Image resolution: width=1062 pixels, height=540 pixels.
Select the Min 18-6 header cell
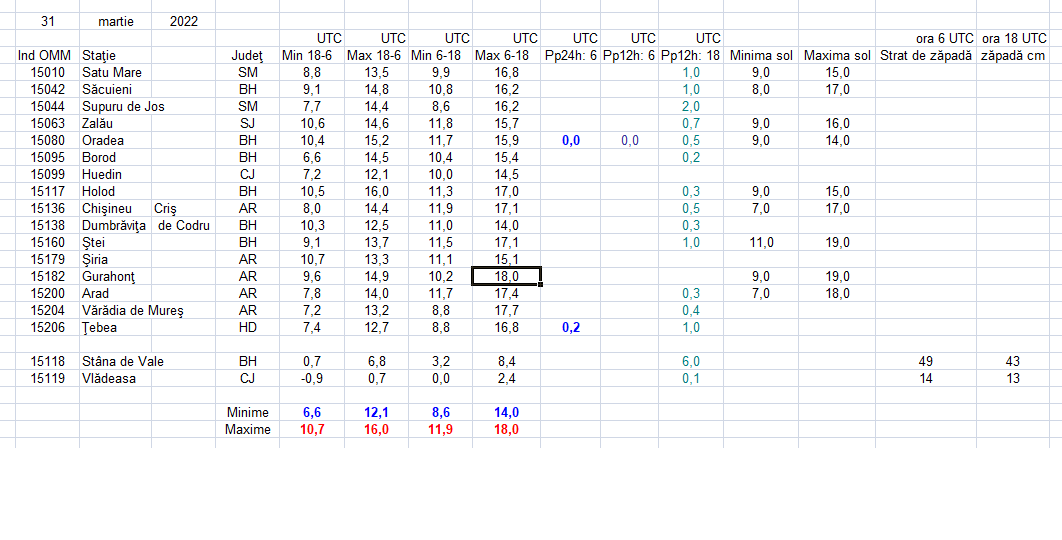pyautogui.click(x=312, y=56)
